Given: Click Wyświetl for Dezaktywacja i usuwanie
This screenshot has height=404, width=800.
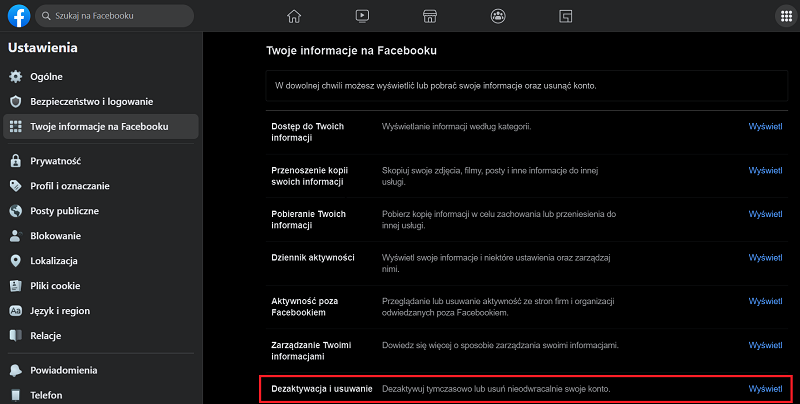Looking at the screenshot, I should [x=765, y=389].
